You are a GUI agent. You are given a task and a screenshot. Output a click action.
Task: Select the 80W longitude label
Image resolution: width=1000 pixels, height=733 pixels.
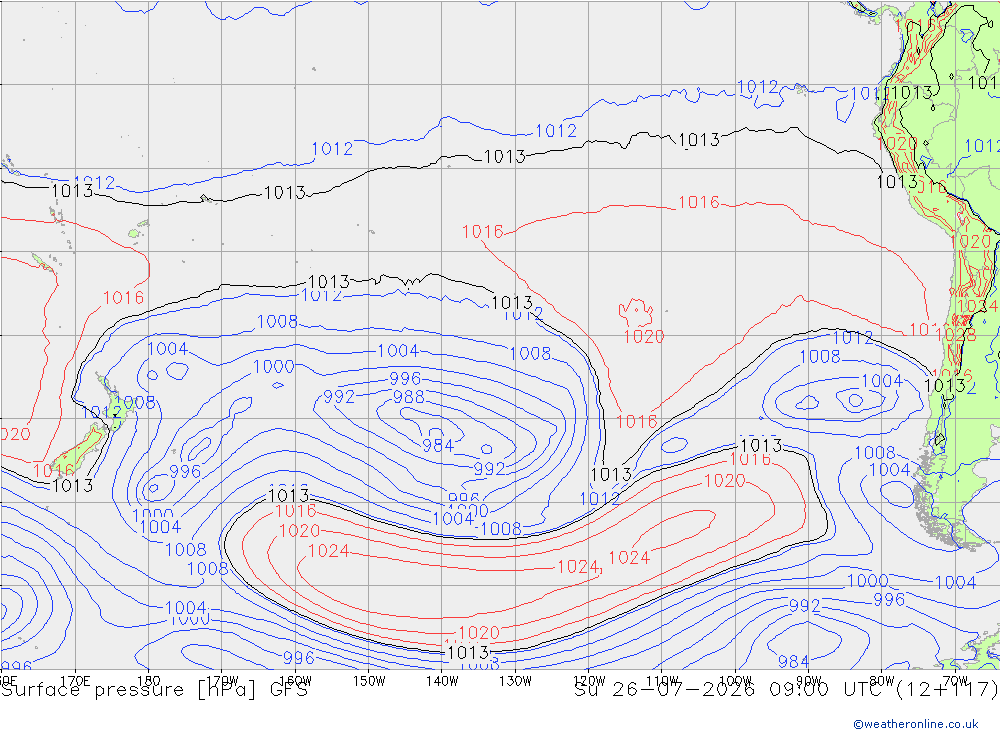point(882,681)
